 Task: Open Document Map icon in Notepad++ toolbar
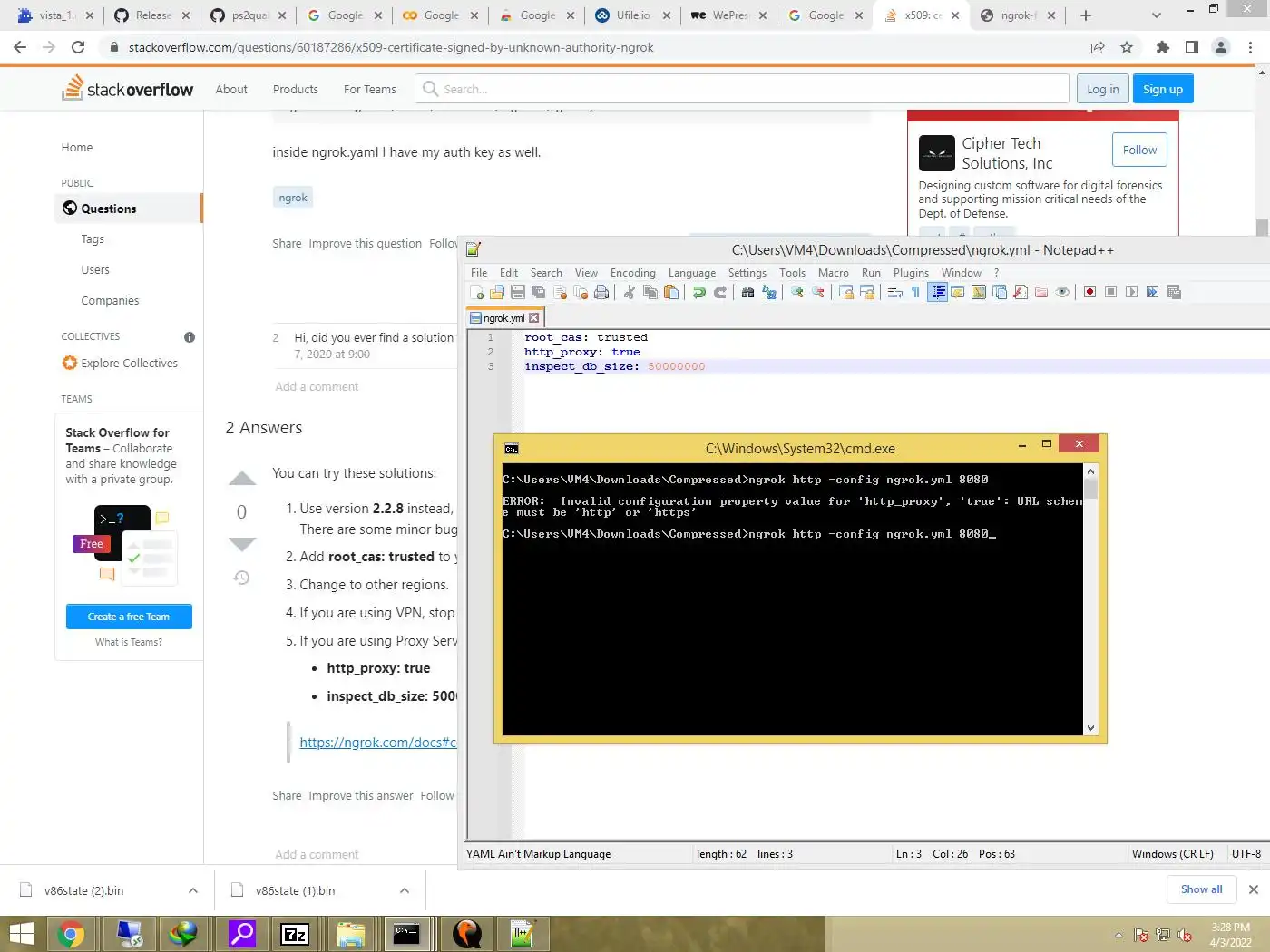click(x=979, y=292)
